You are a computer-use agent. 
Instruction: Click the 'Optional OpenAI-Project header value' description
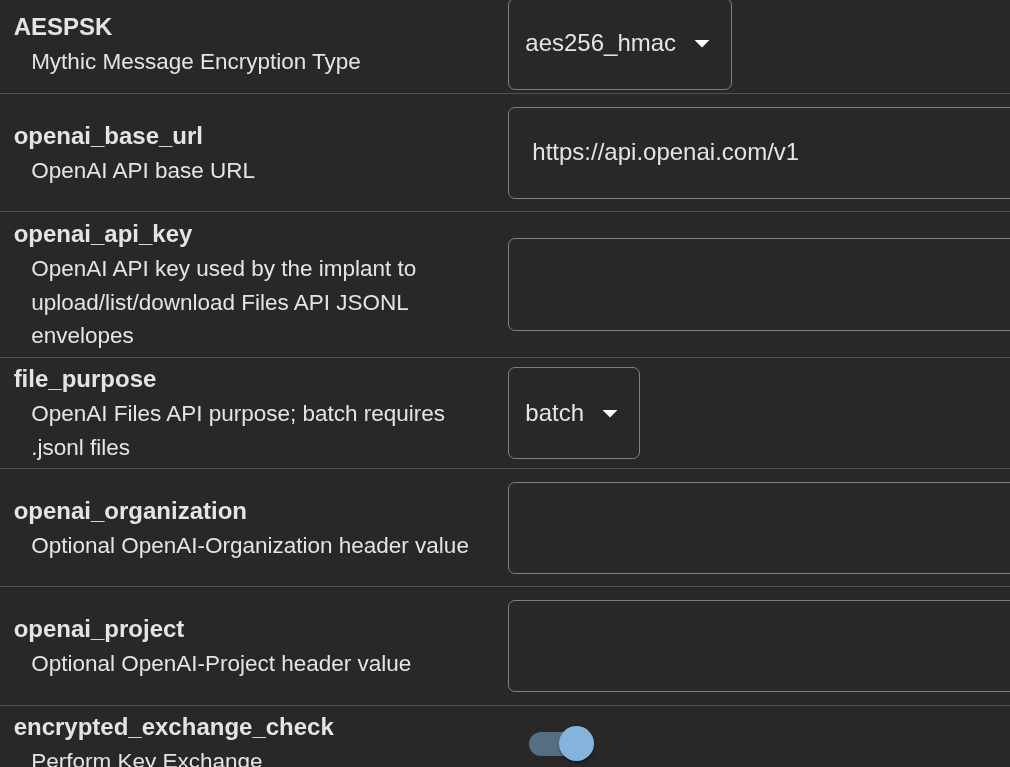[x=221, y=664]
